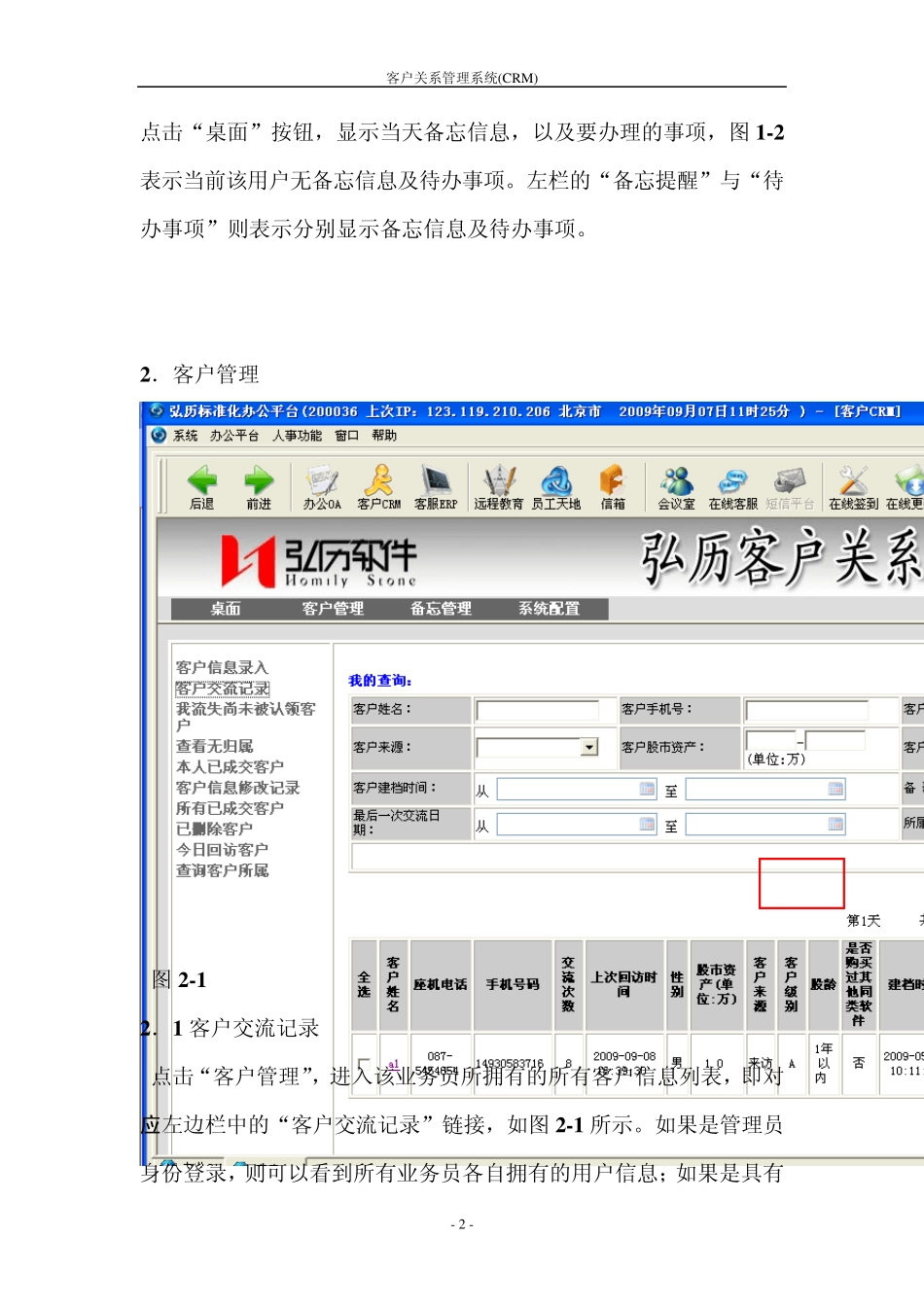Click the 交流次数 column header

coord(568,985)
